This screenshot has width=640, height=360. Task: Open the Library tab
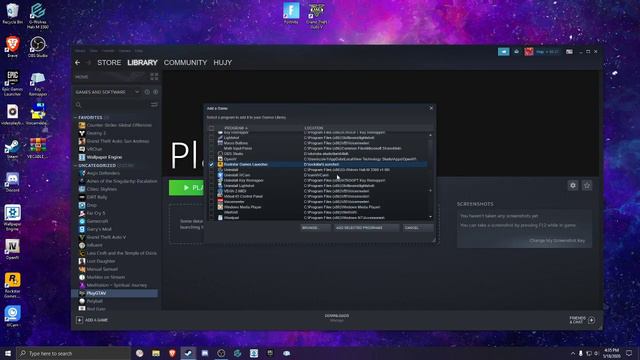point(142,62)
